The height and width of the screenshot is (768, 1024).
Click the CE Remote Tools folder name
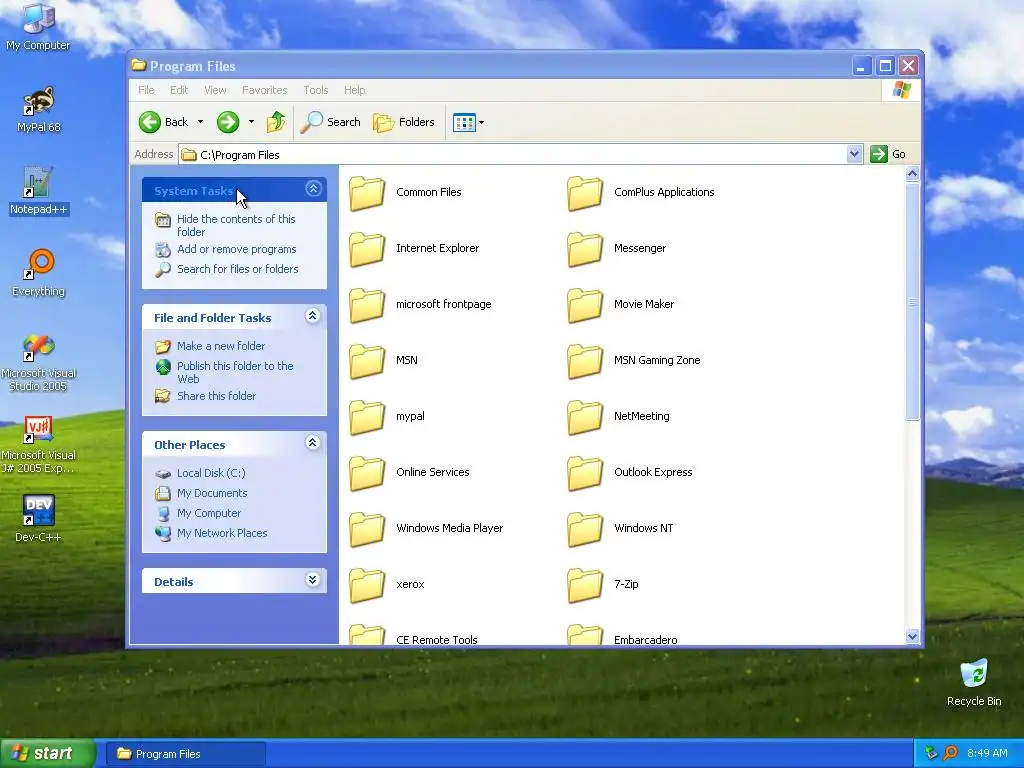pyautogui.click(x=437, y=640)
